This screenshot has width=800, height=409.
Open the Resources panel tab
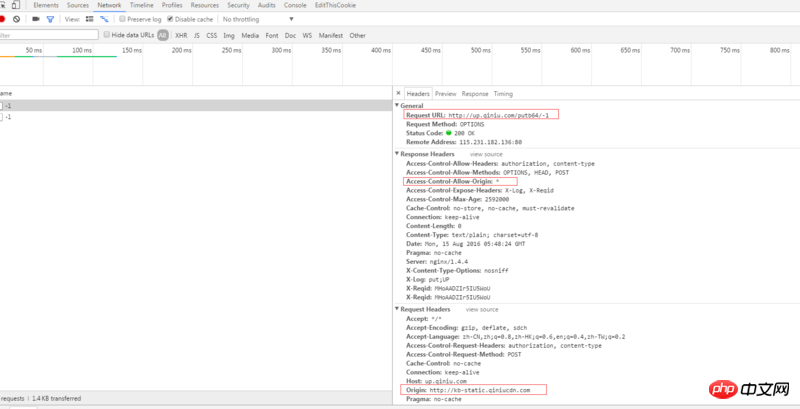205,6
